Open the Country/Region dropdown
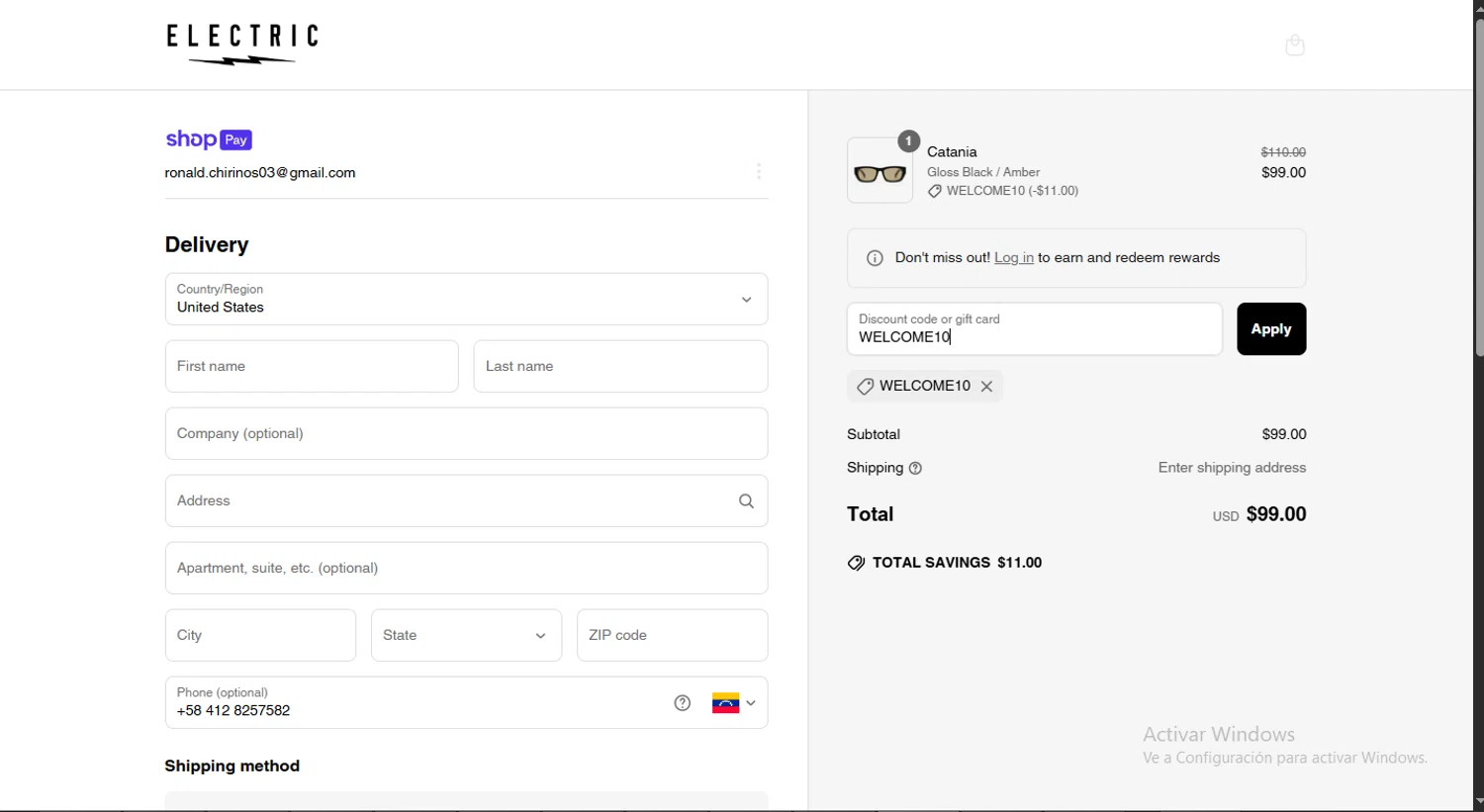The height and width of the screenshot is (812, 1484). point(467,300)
